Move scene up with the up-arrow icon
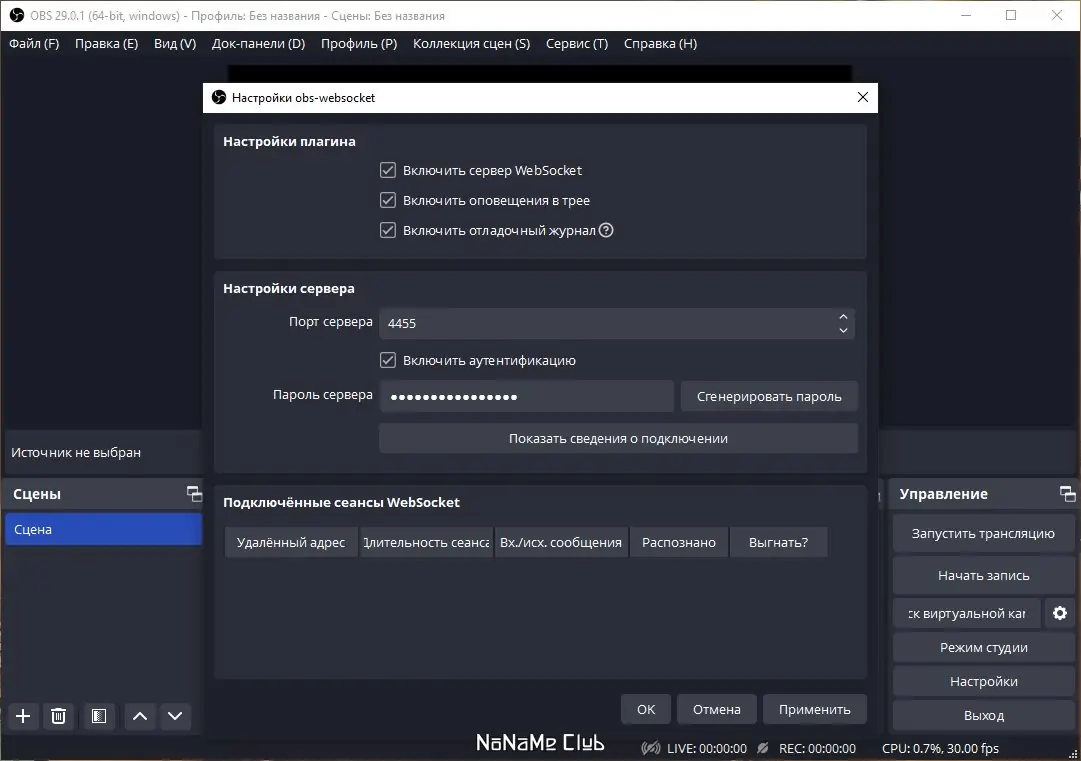 pos(140,716)
